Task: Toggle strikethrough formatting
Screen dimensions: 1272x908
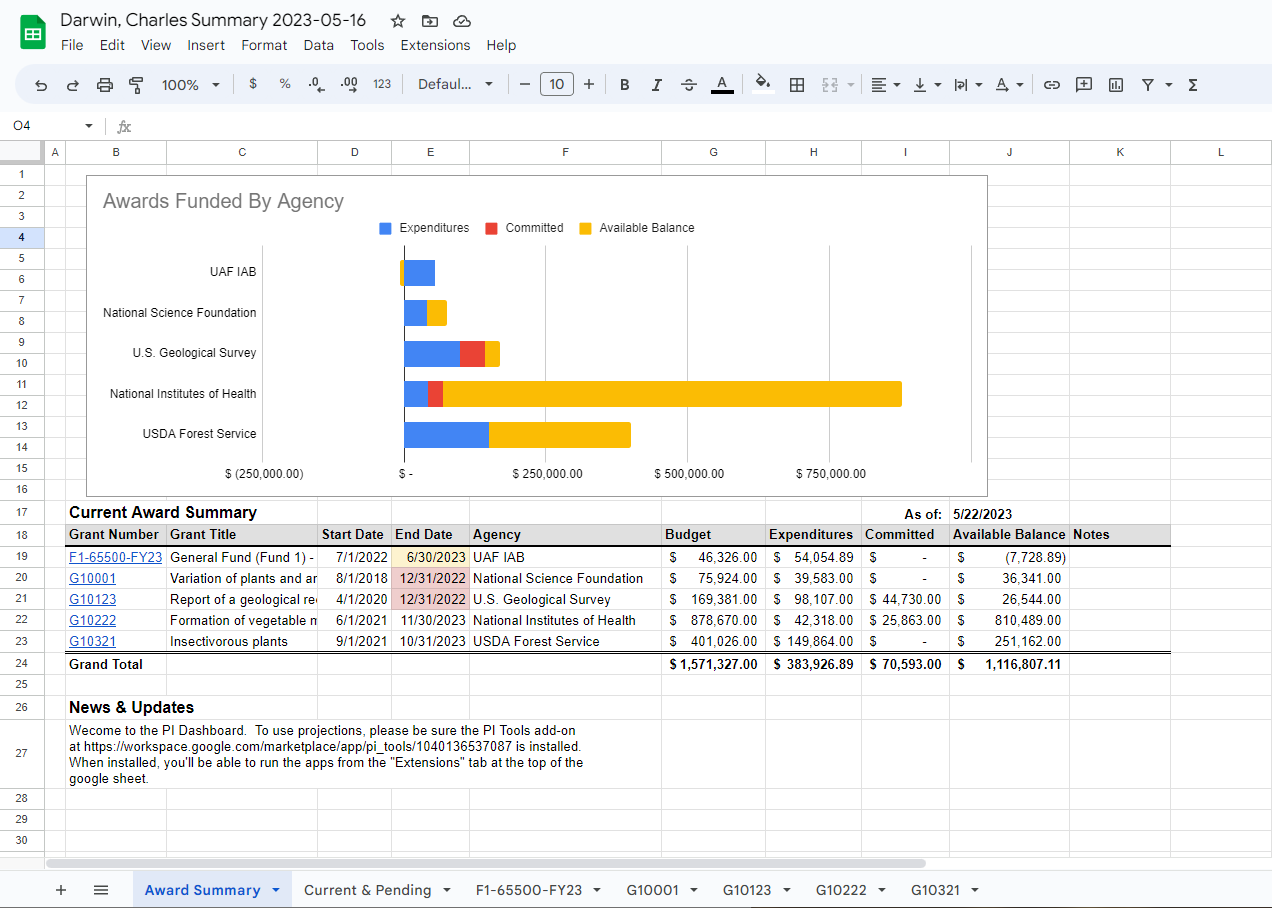Action: 688,85
